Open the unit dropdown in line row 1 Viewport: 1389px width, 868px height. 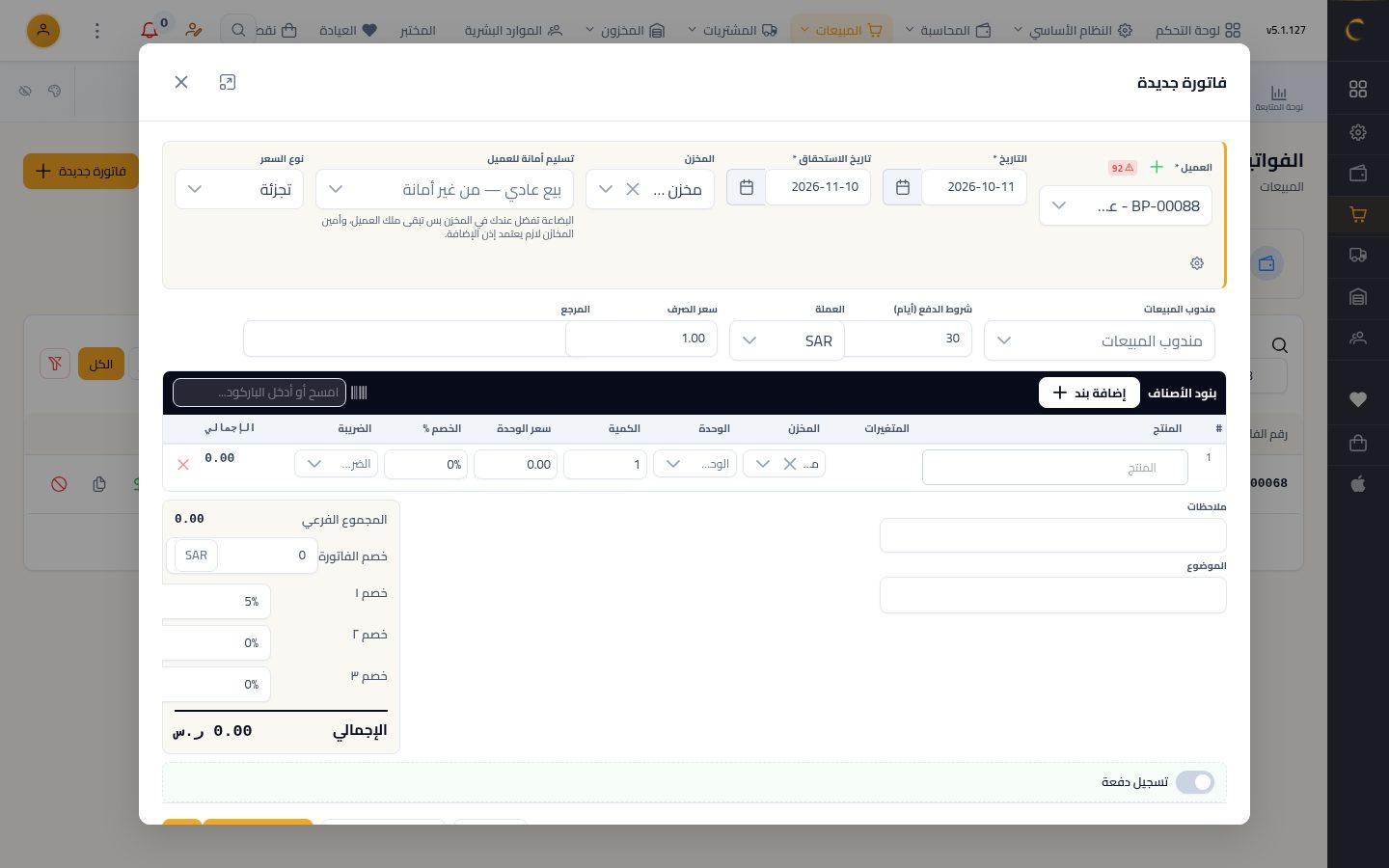[x=694, y=464]
